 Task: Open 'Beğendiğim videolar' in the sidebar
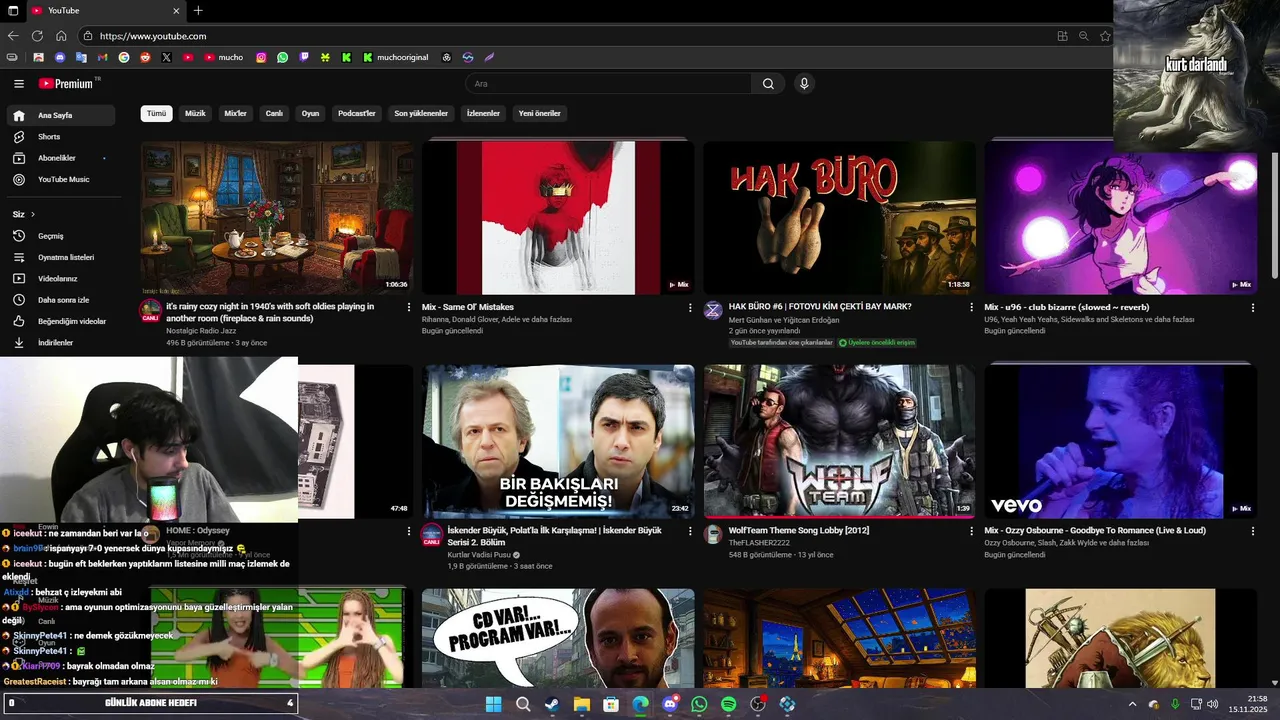(x=61, y=322)
